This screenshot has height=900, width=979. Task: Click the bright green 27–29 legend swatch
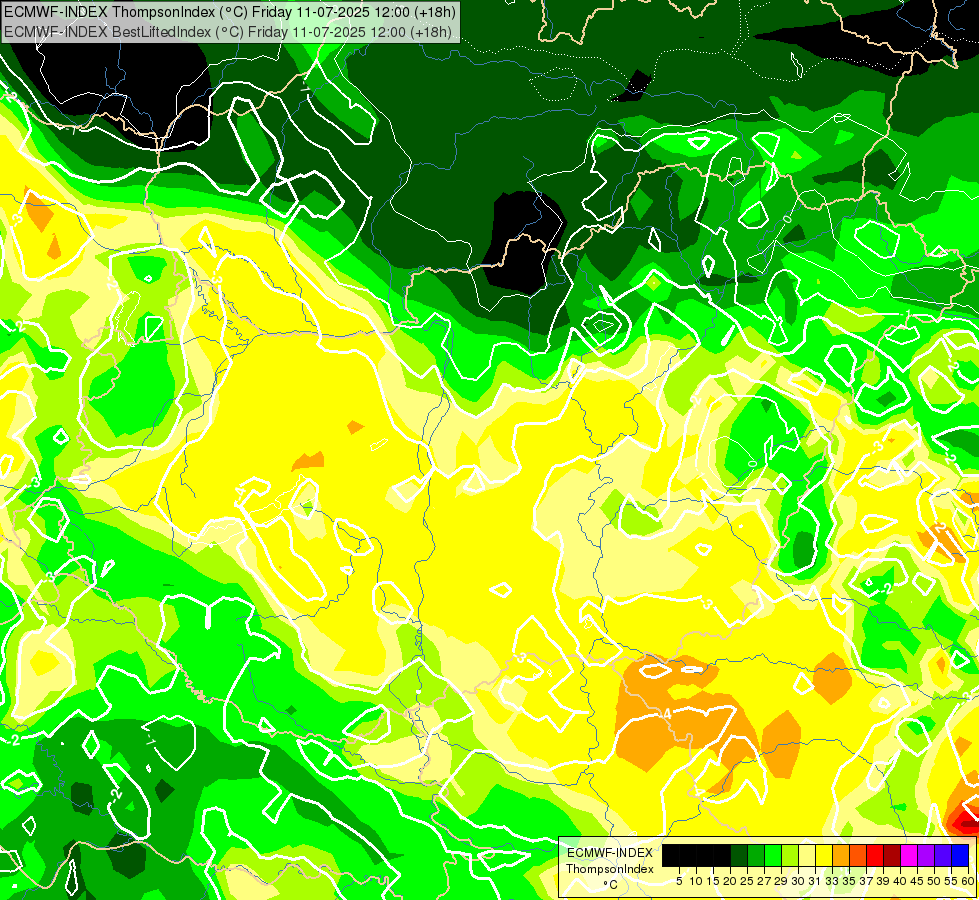773,855
